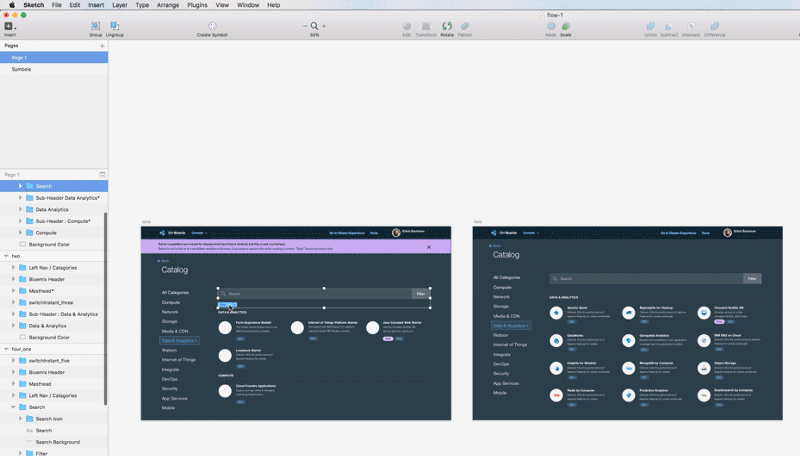Close the purple notification banner on canvas
This screenshot has width=800, height=456.
[x=429, y=247]
